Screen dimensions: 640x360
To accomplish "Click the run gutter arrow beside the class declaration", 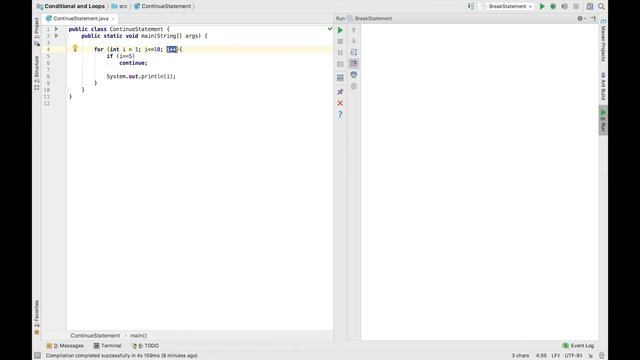I will point(56,29).
